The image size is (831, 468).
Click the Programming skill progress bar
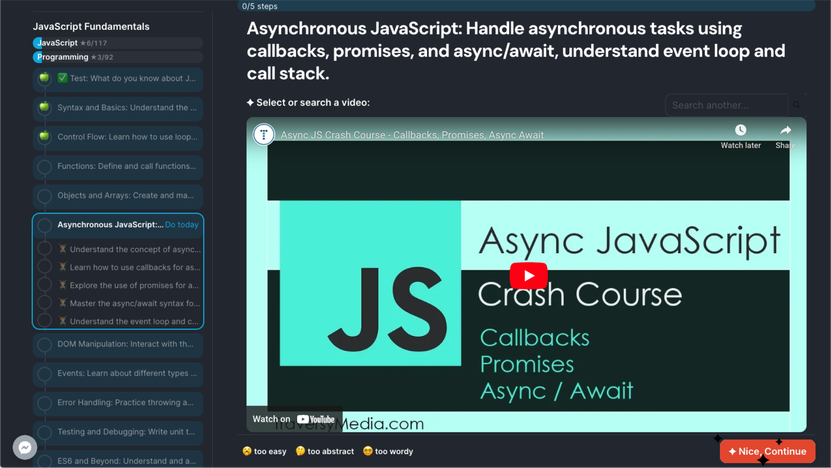pyautogui.click(x=118, y=57)
